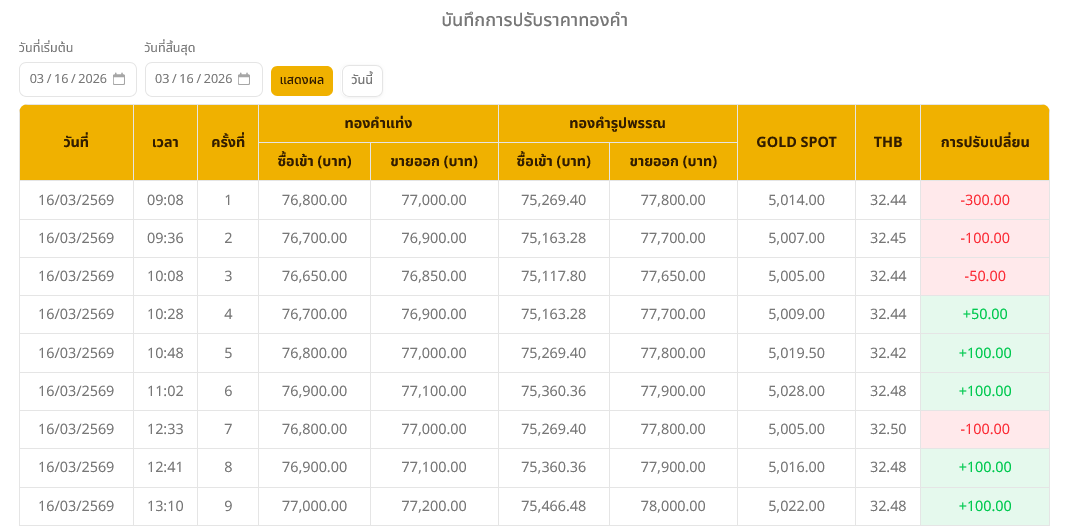Click the end date input field
The height and width of the screenshot is (530, 1068).
(193, 79)
